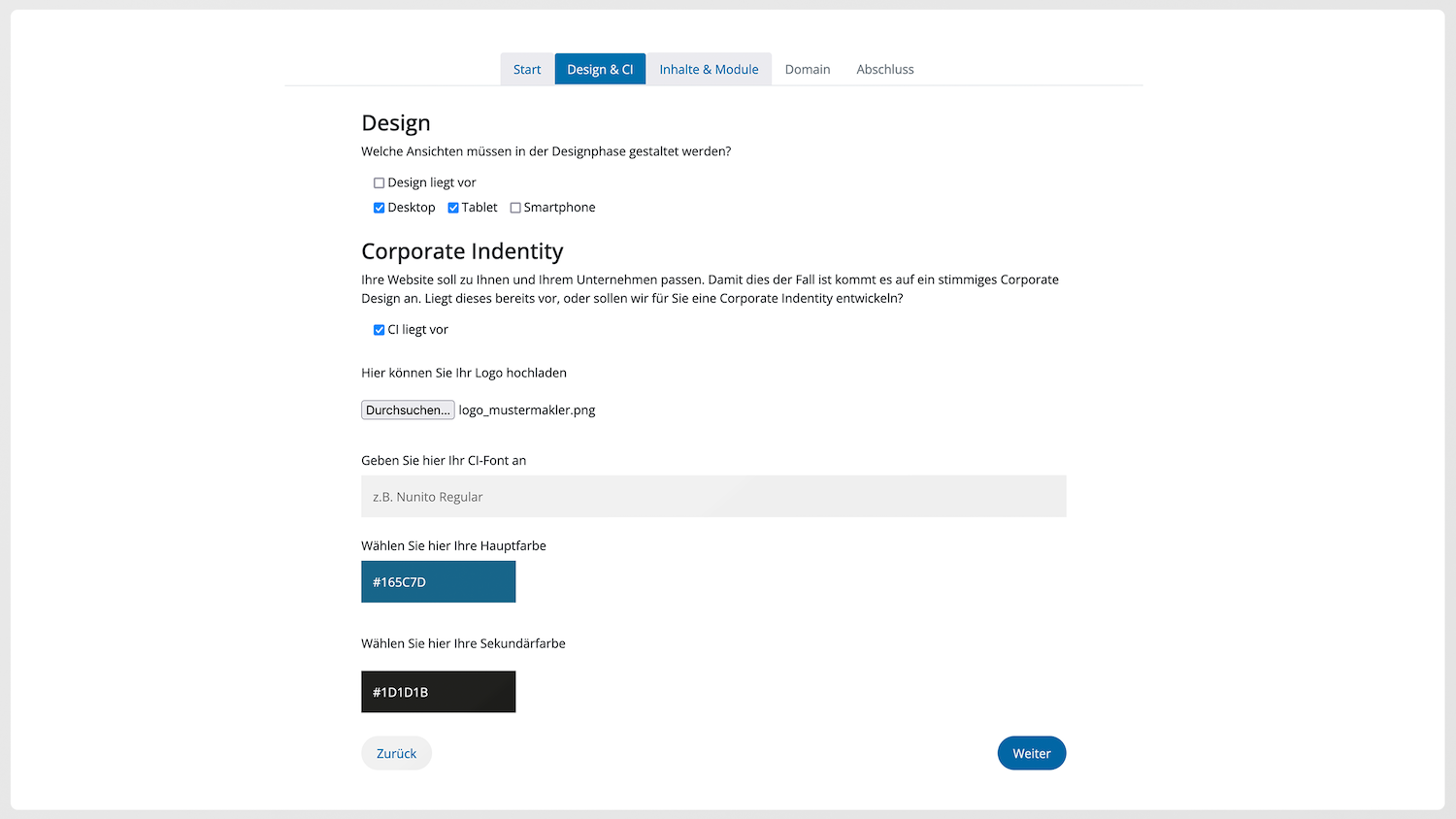
Task: Click the 'CI liegt vor' label text
Action: (x=417, y=330)
